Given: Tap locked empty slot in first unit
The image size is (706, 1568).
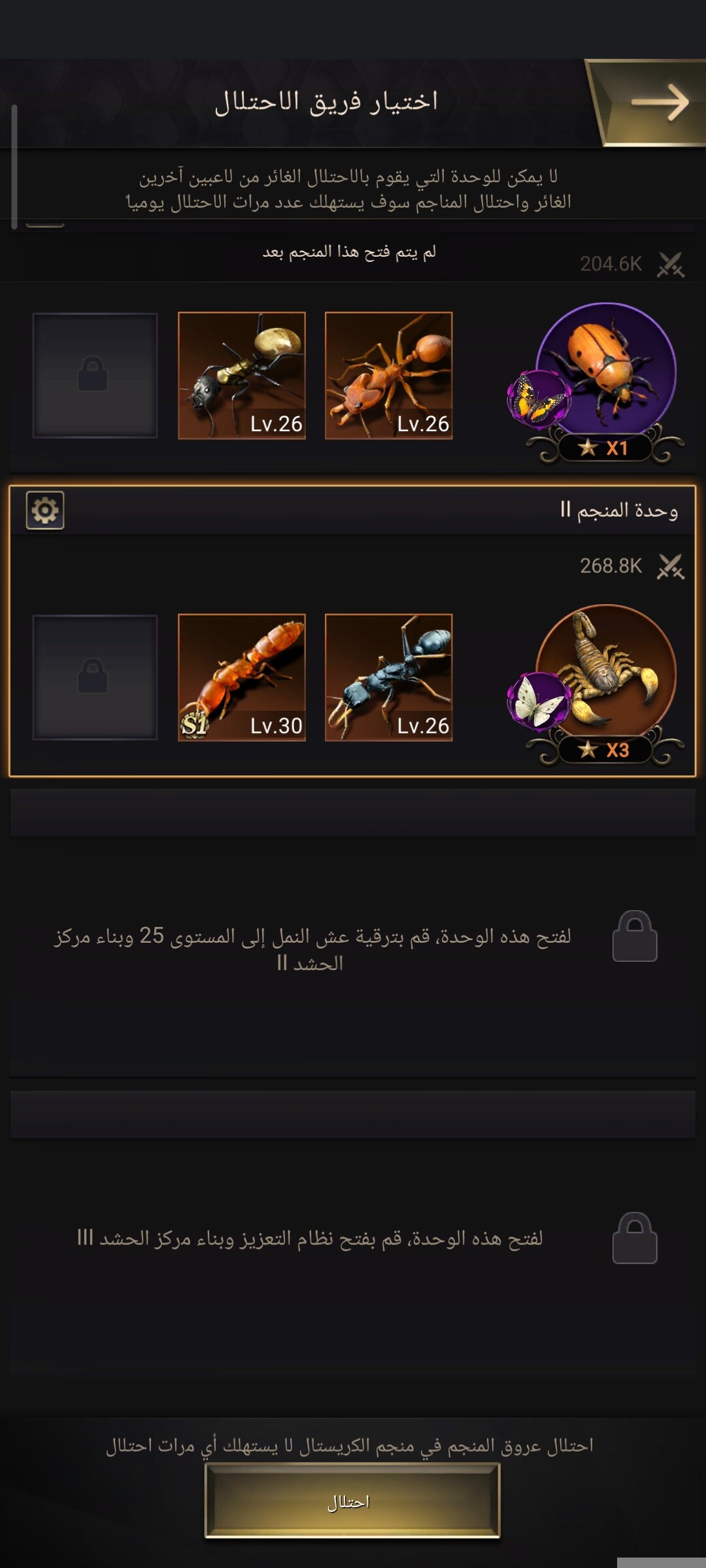Looking at the screenshot, I should 95,376.
